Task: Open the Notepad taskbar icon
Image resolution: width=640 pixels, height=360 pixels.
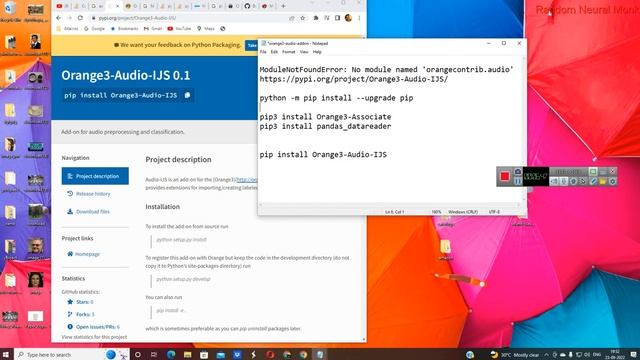Action: [x=320, y=354]
